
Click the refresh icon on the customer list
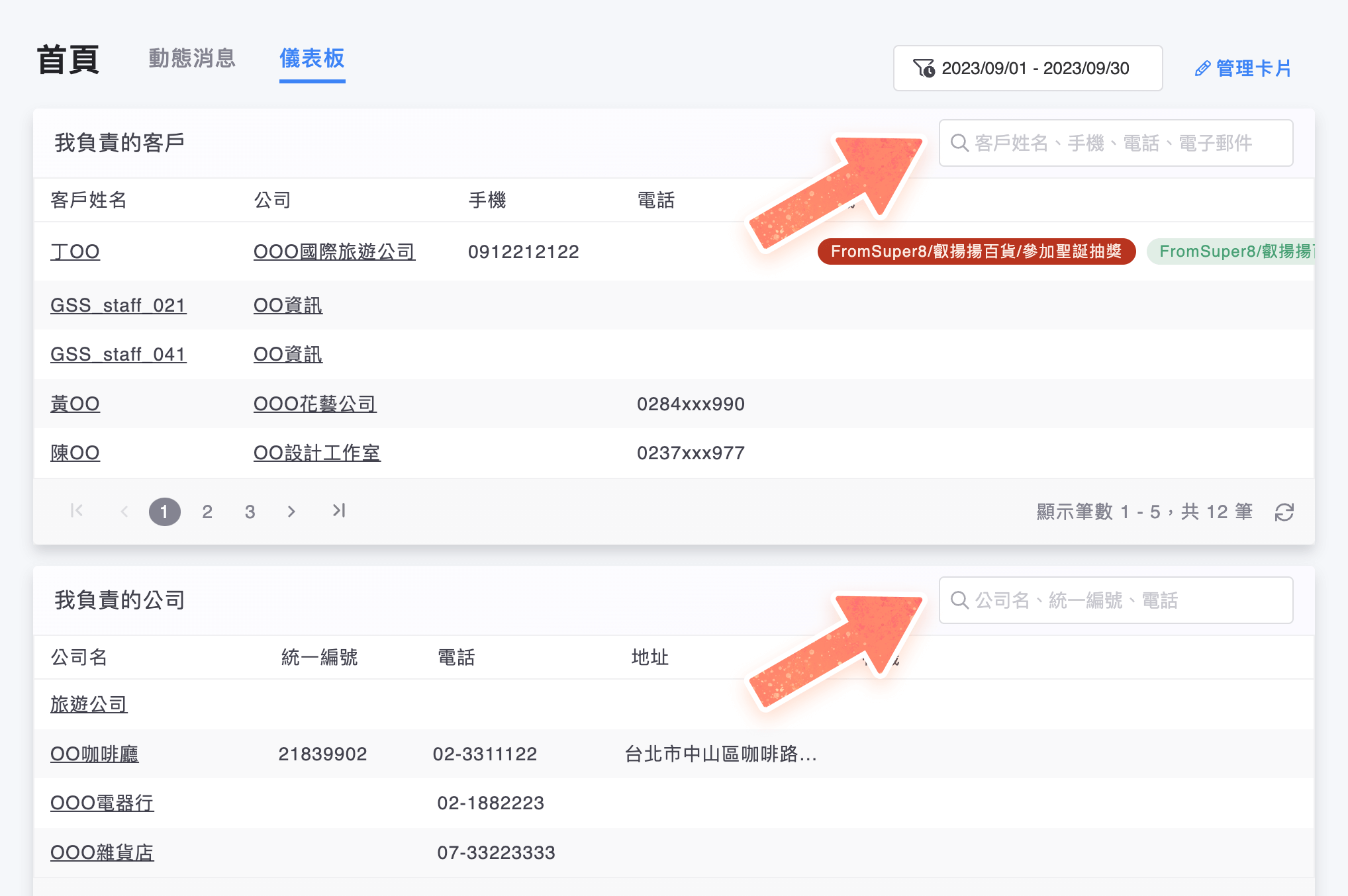[x=1285, y=511]
